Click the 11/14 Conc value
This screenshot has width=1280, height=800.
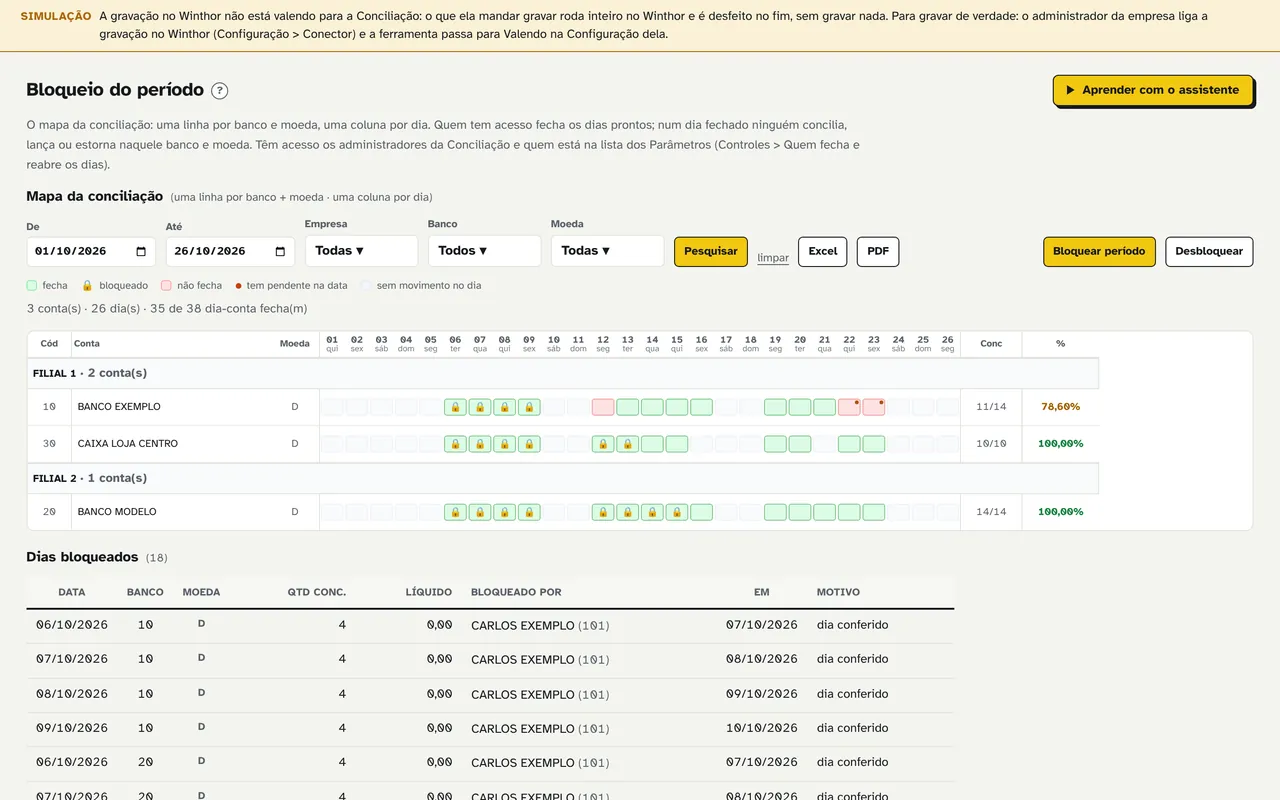coord(991,407)
